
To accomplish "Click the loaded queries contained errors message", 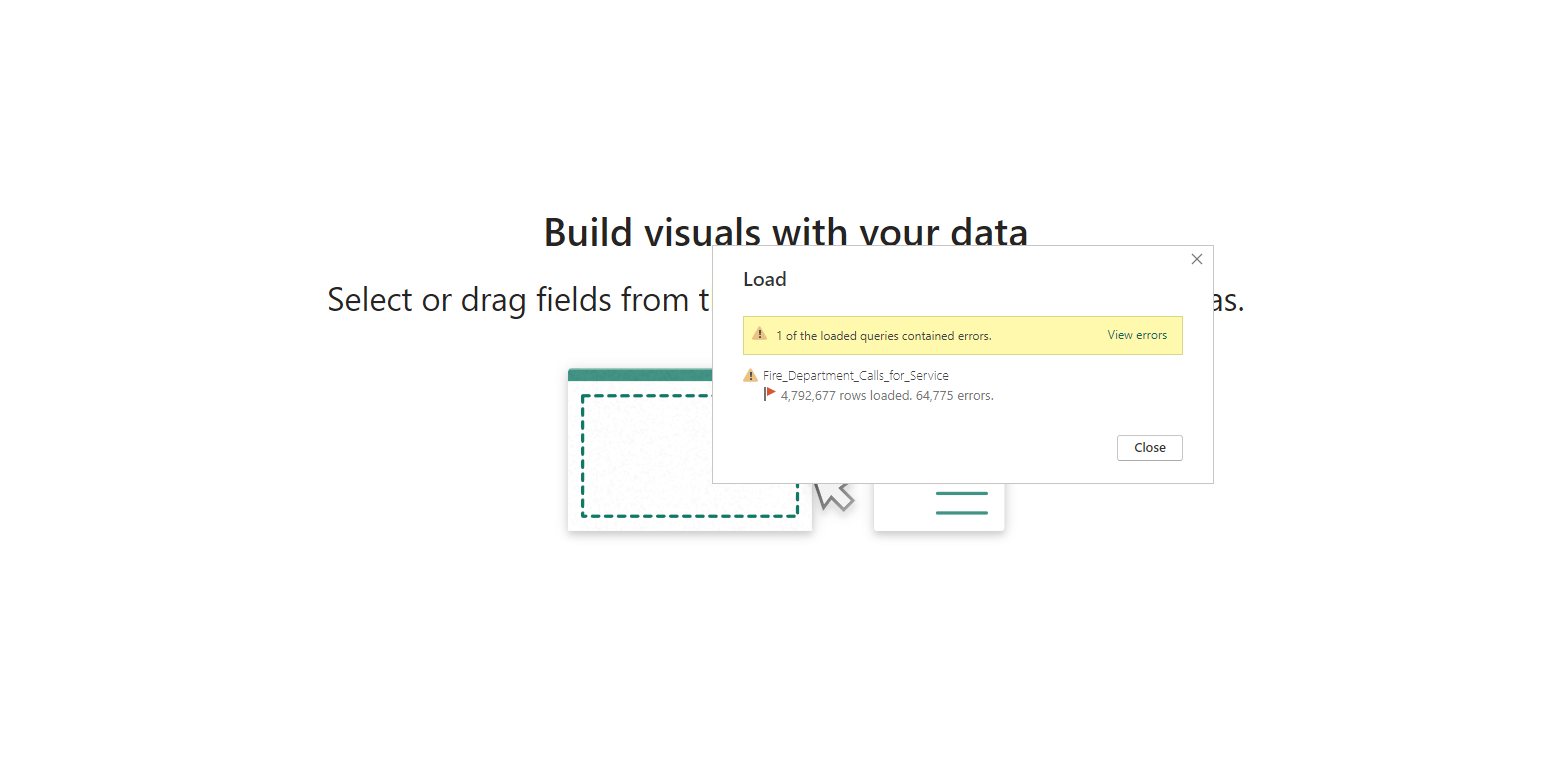I will click(x=884, y=335).
